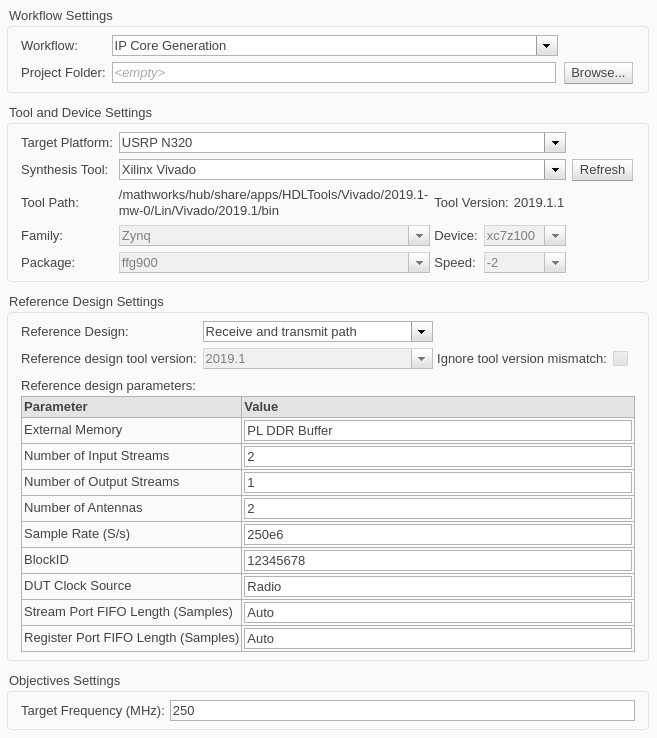Click the Parameter column header
The image size is (657, 738).
(x=131, y=407)
